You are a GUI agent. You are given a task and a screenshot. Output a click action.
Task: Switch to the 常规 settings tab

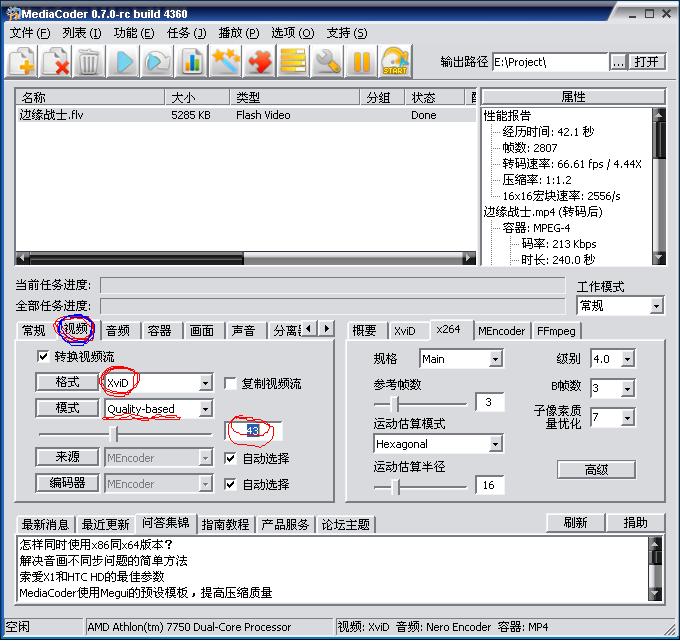click(34, 331)
